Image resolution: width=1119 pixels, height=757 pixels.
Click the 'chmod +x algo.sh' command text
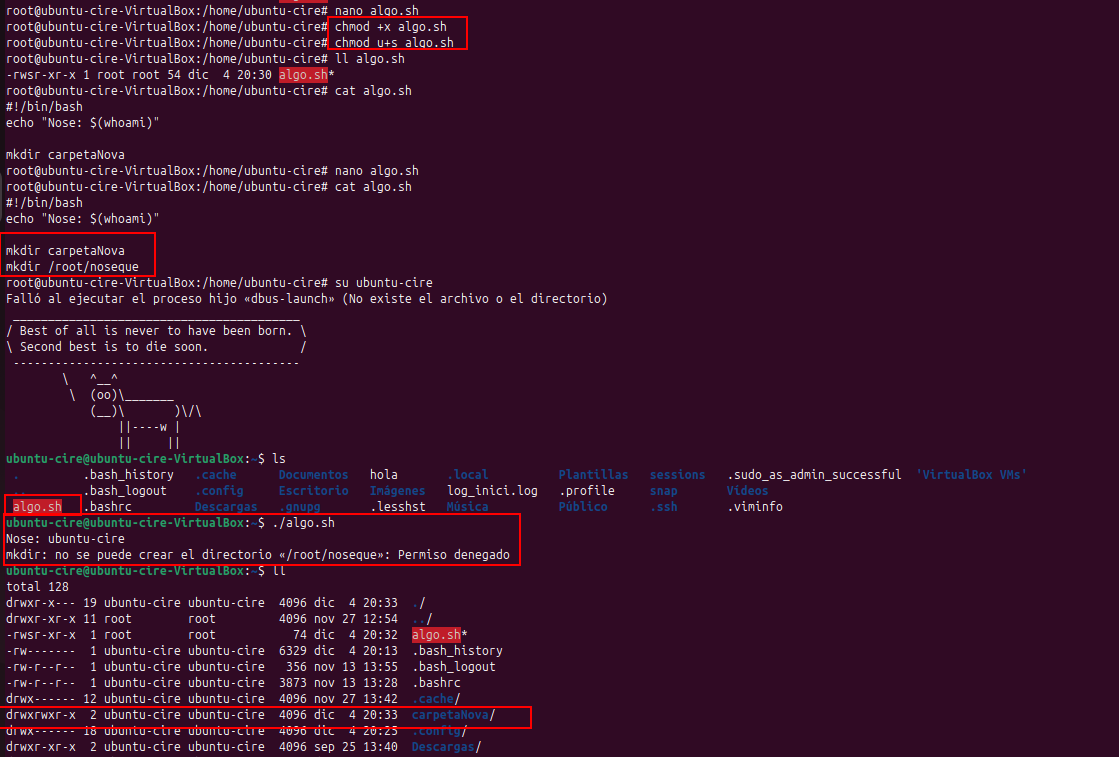point(390,27)
